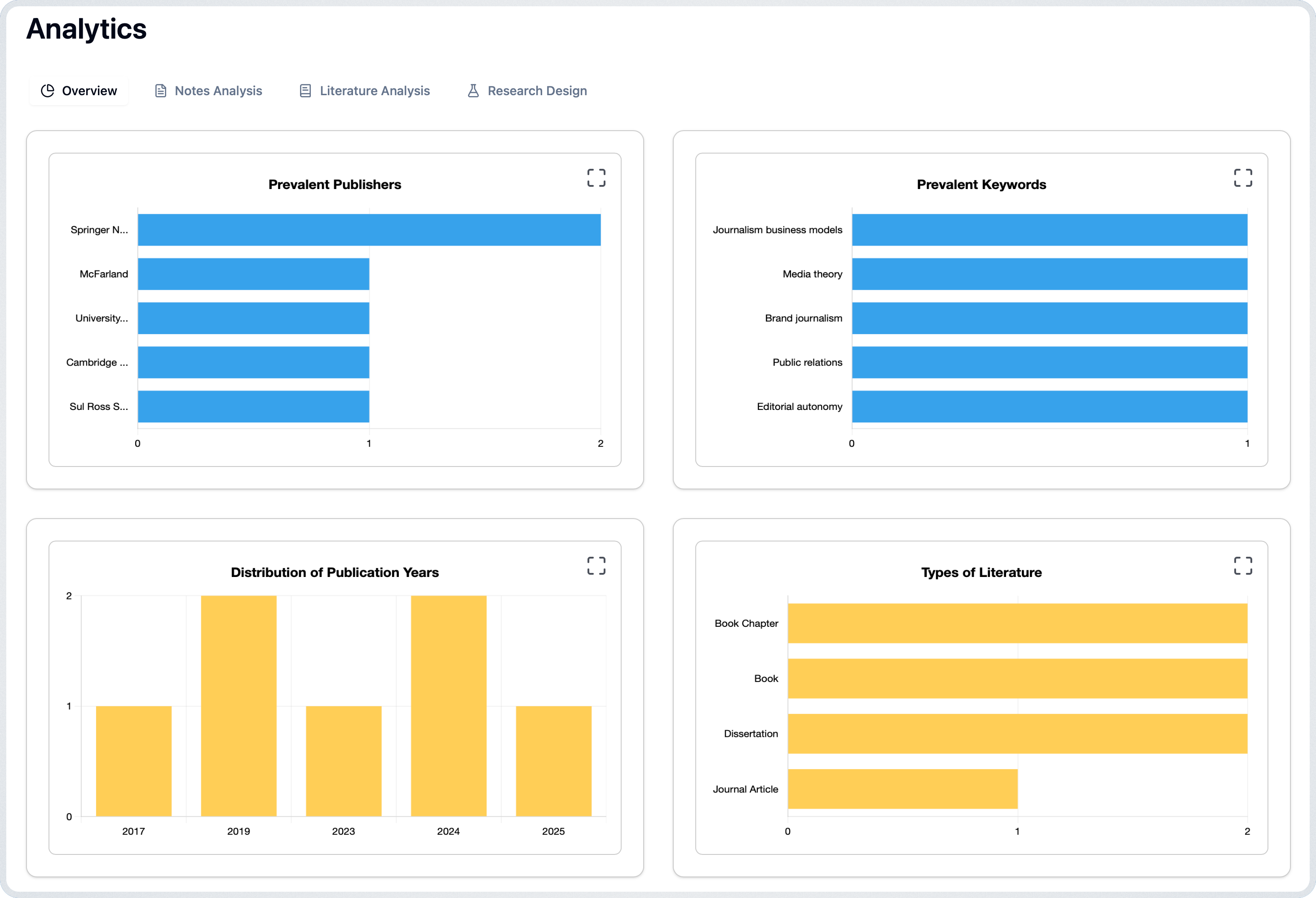Select the 2024 publication year bar
The height and width of the screenshot is (898, 1316).
[x=449, y=705]
